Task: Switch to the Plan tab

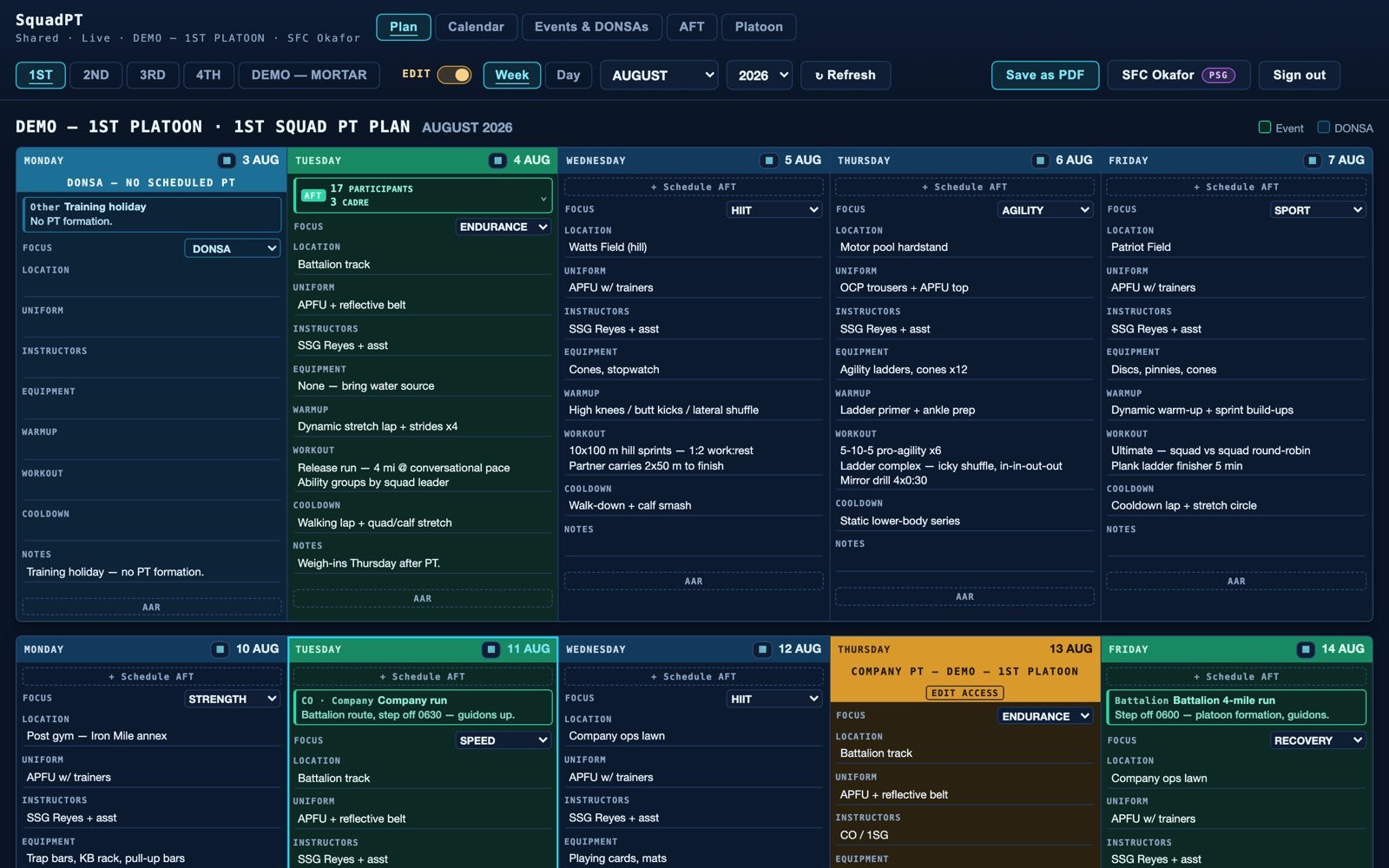Action: pyautogui.click(x=404, y=27)
